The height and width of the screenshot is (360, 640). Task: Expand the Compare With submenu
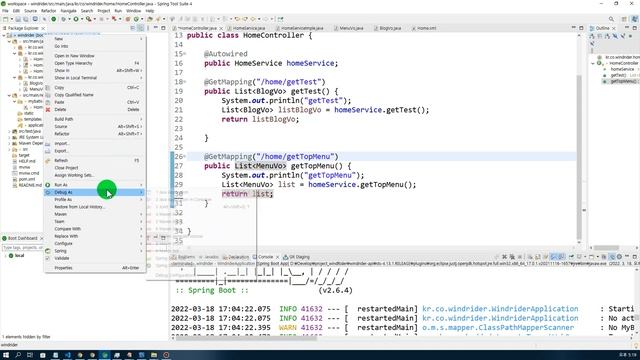[x=95, y=229]
